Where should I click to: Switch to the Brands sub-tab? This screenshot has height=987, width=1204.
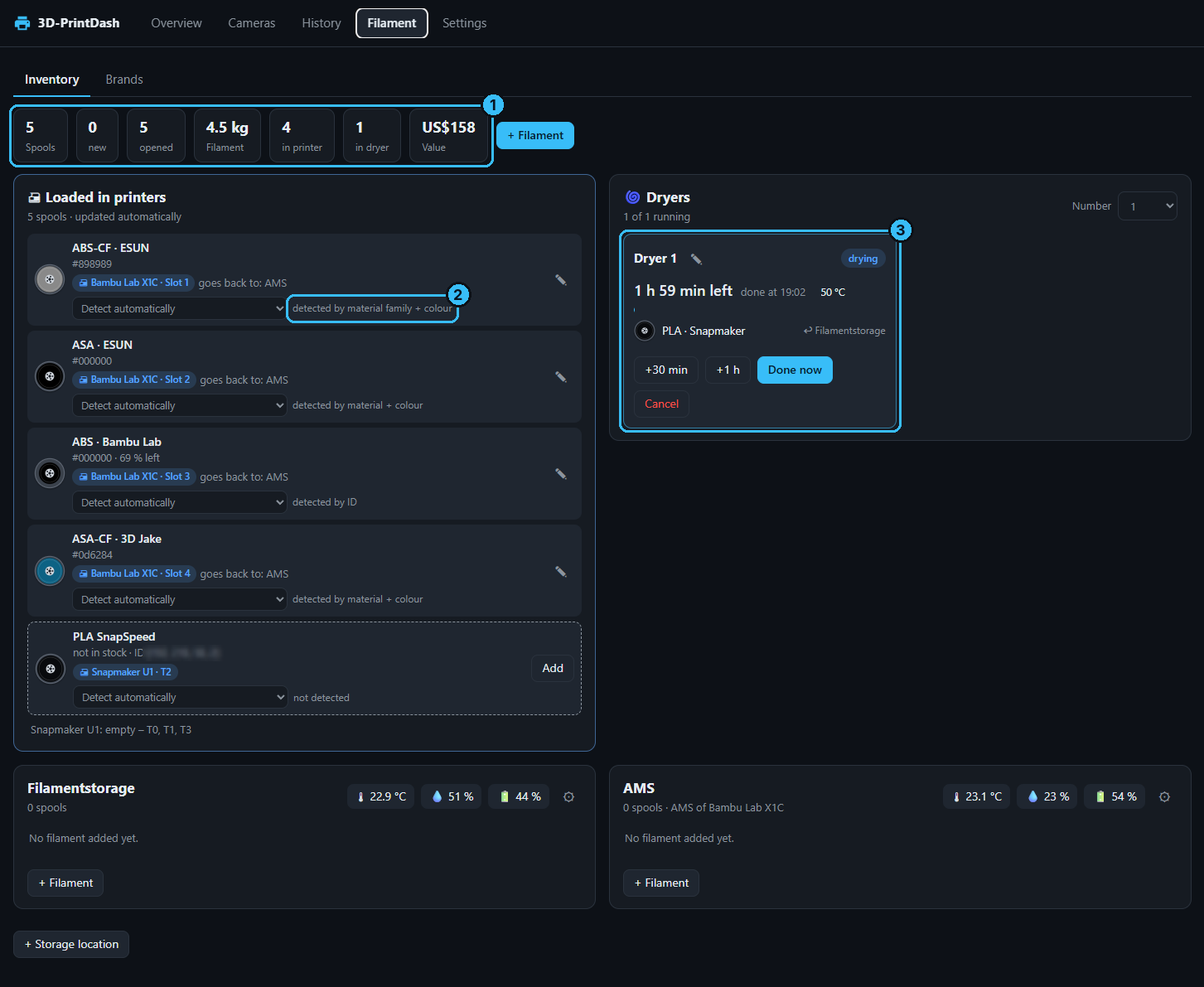(x=124, y=80)
